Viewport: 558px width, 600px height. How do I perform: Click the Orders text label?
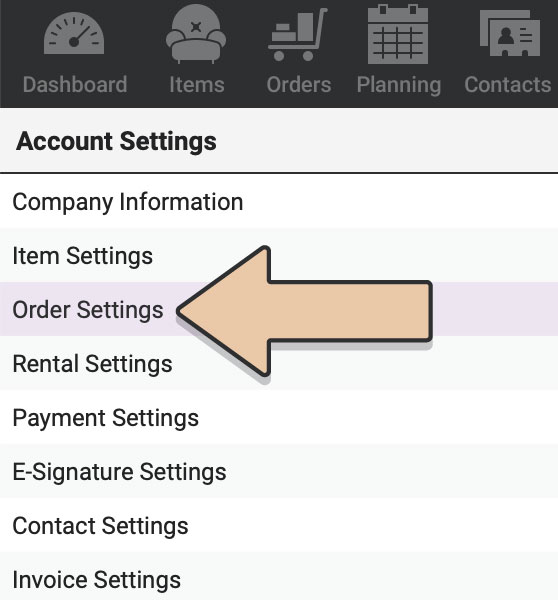[x=299, y=85]
